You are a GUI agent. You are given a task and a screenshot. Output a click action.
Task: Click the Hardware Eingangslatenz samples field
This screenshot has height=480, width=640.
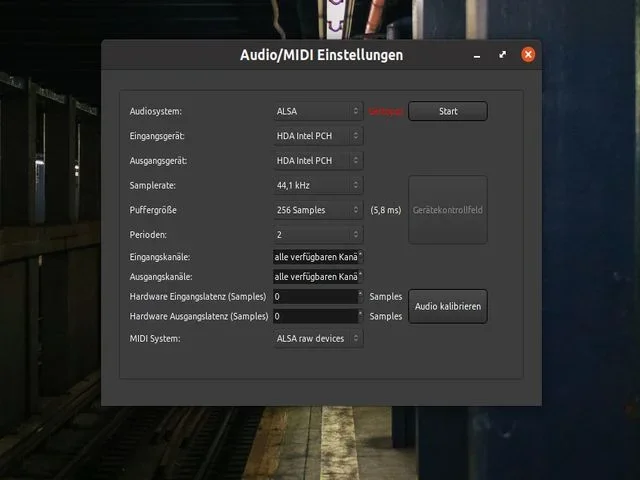(x=316, y=296)
